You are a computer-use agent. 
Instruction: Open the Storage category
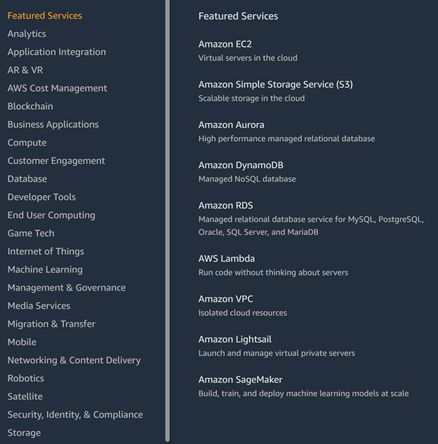pyautogui.click(x=24, y=433)
